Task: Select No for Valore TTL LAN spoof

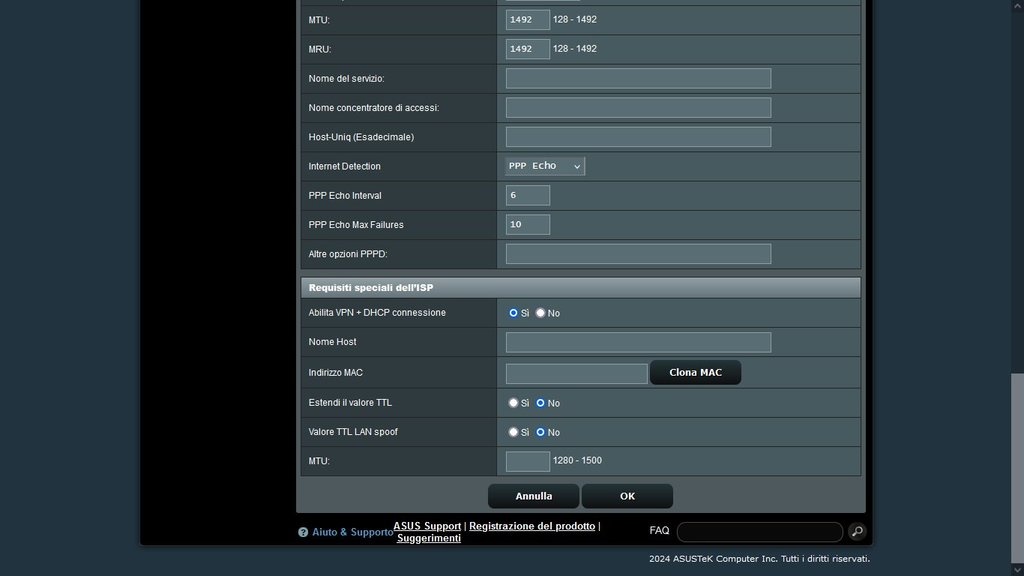Action: (541, 432)
